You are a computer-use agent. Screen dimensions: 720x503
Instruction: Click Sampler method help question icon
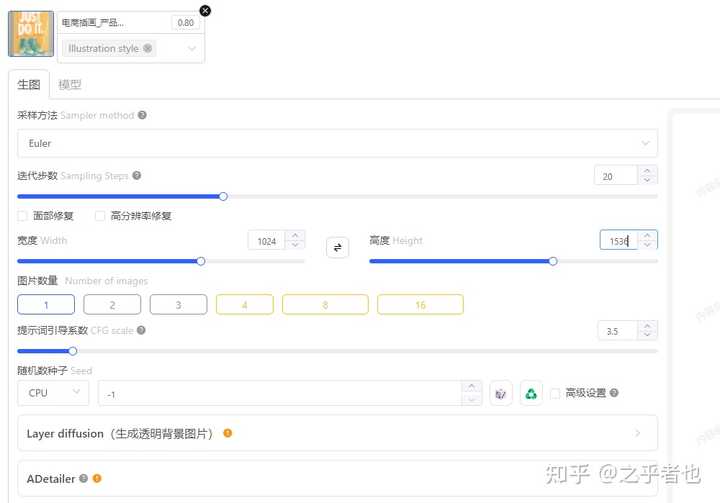pos(142,115)
